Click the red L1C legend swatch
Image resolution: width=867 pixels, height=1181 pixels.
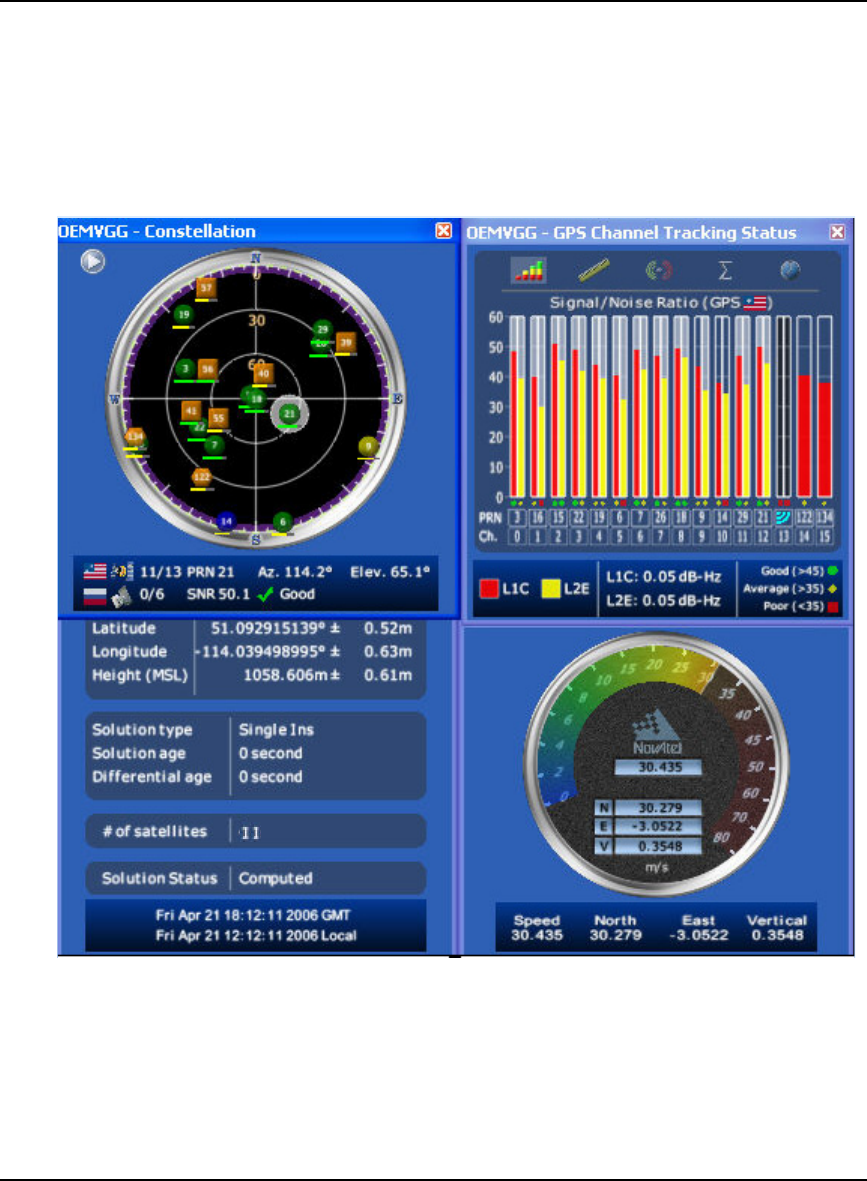tap(489, 589)
